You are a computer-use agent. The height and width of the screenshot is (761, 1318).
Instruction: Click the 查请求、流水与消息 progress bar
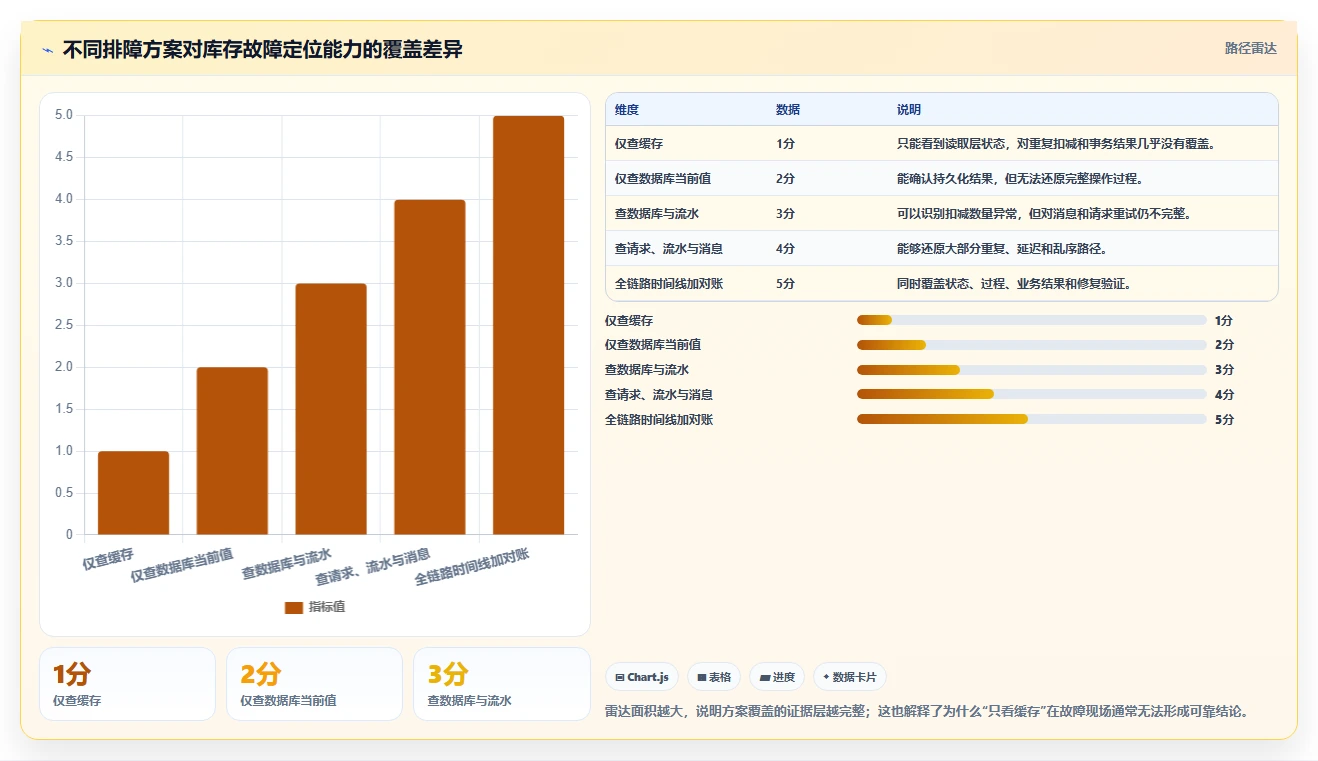click(1032, 395)
